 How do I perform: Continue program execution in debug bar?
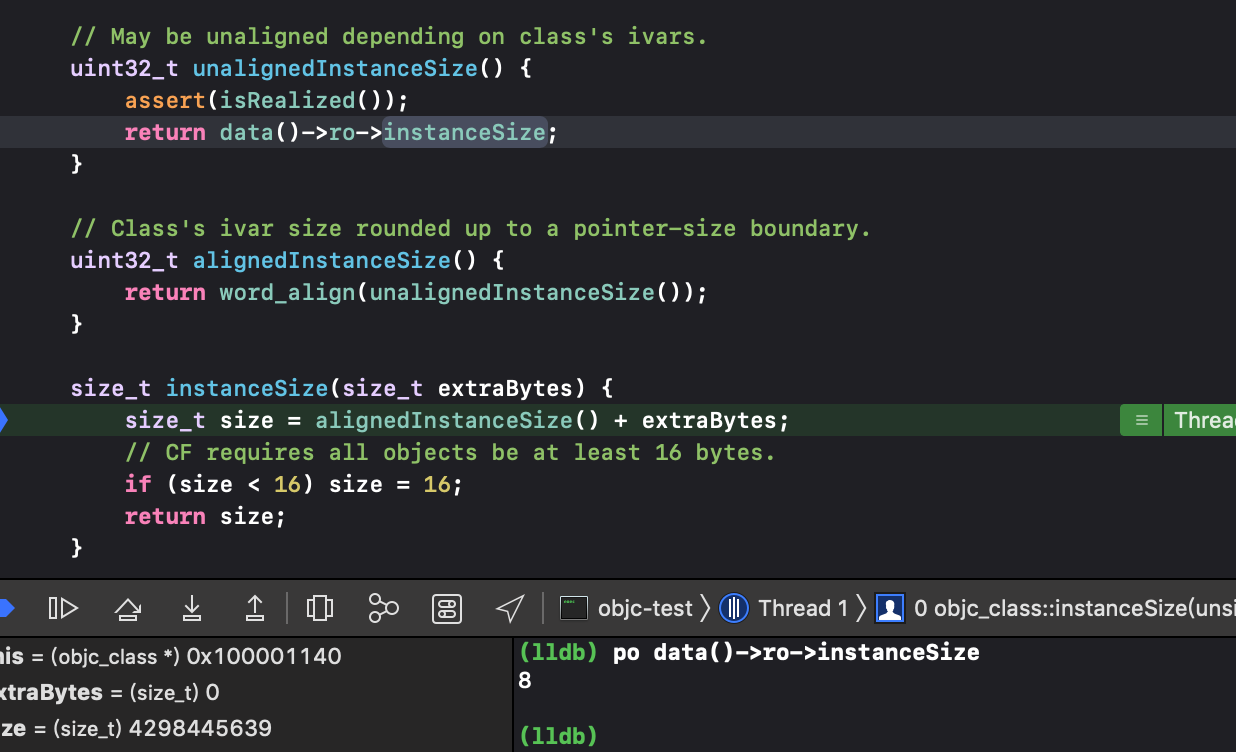click(x=63, y=608)
